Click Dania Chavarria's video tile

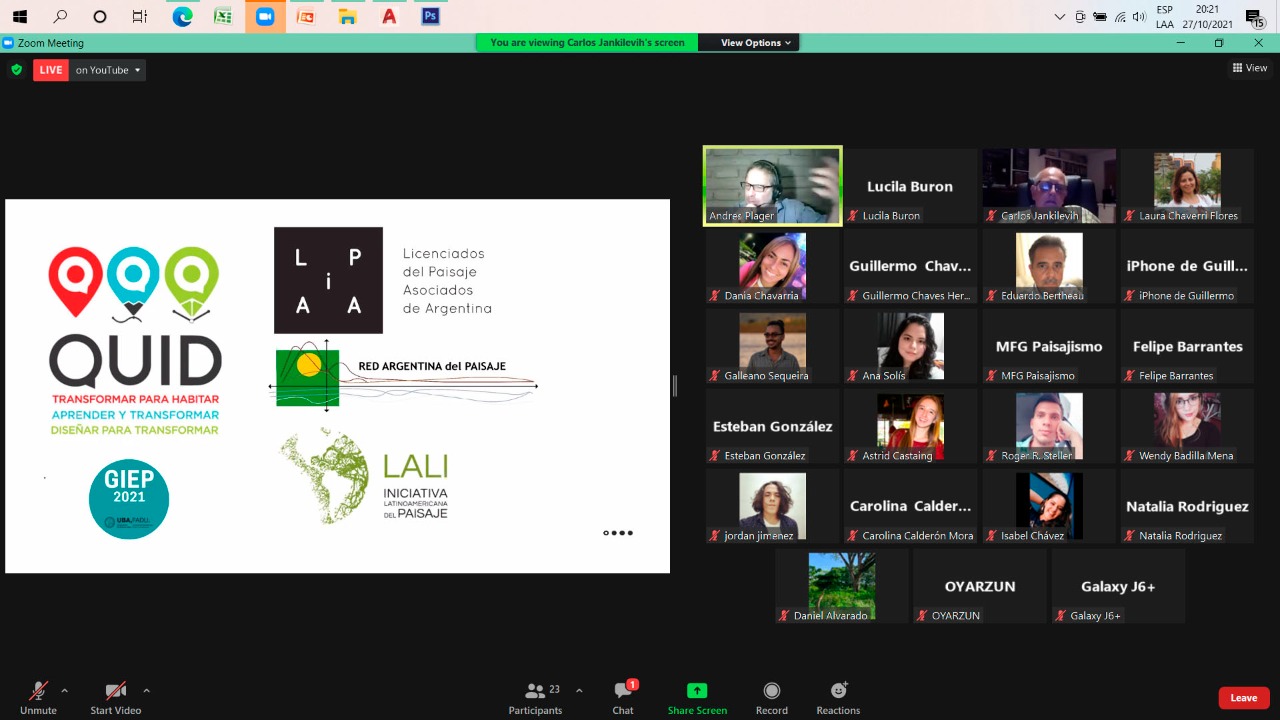(x=773, y=266)
